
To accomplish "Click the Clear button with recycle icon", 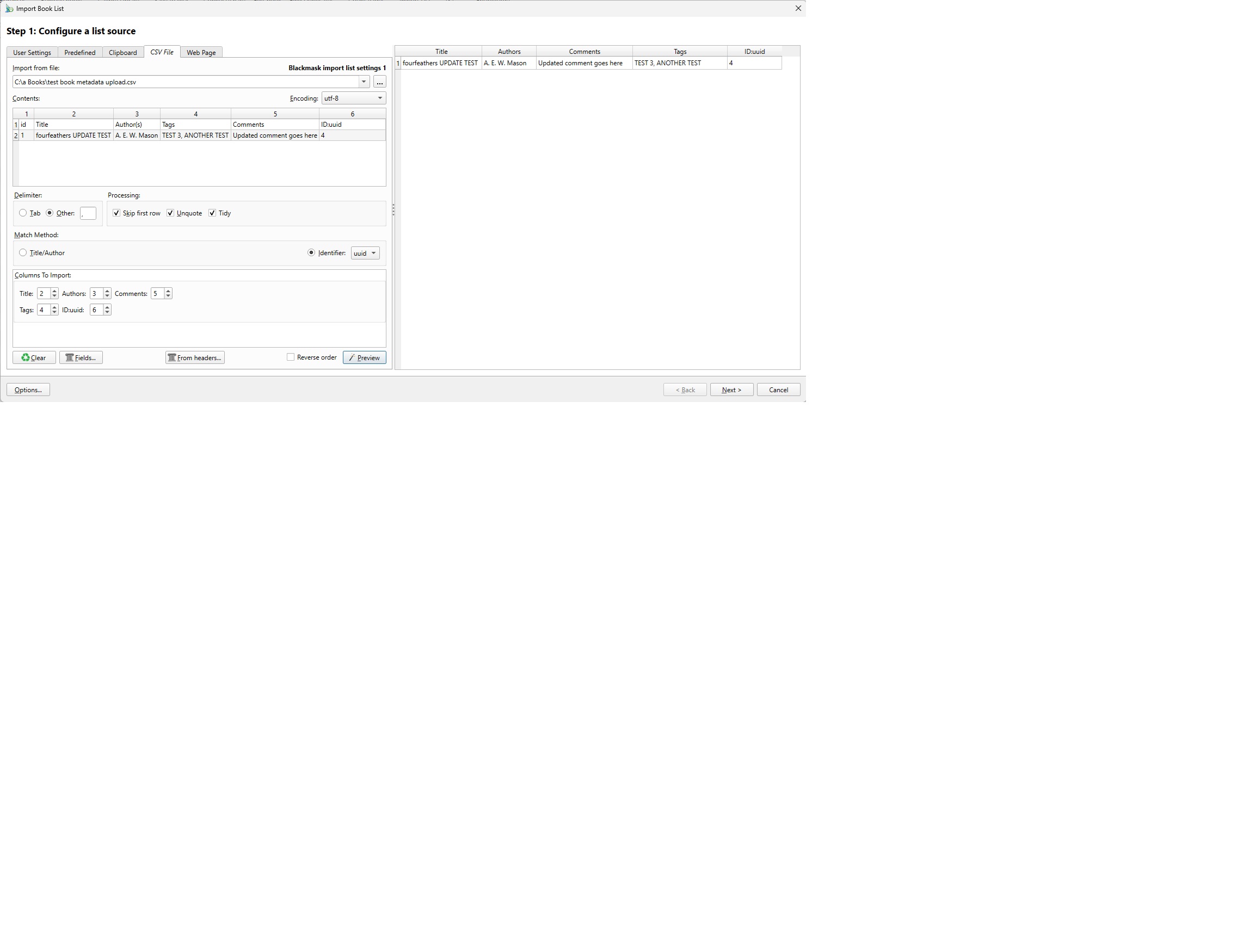I will [34, 357].
